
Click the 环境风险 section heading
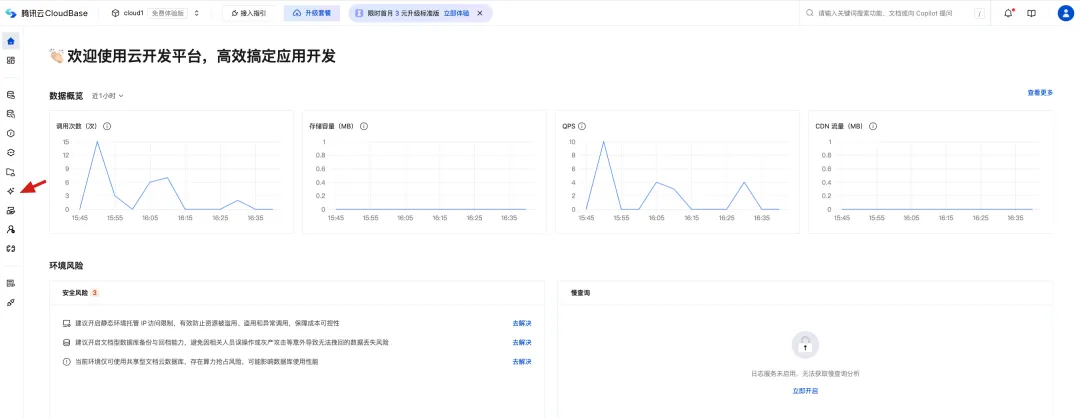pyautogui.click(x=66, y=265)
